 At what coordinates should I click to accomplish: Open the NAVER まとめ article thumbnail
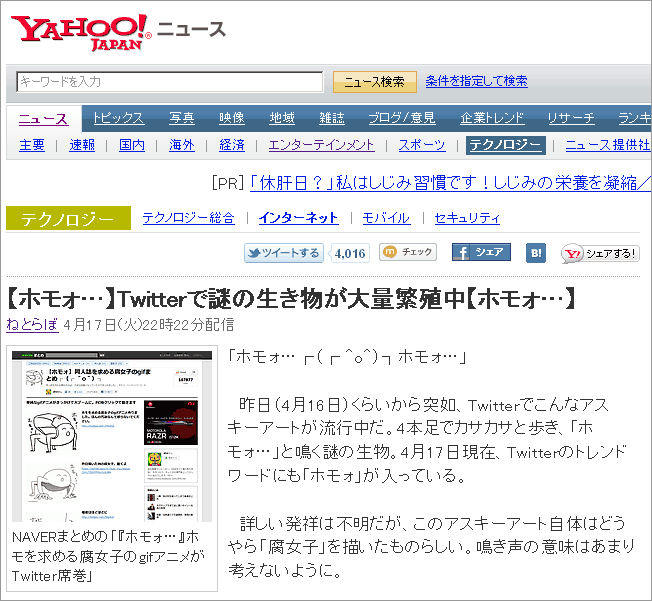pyautogui.click(x=112, y=436)
